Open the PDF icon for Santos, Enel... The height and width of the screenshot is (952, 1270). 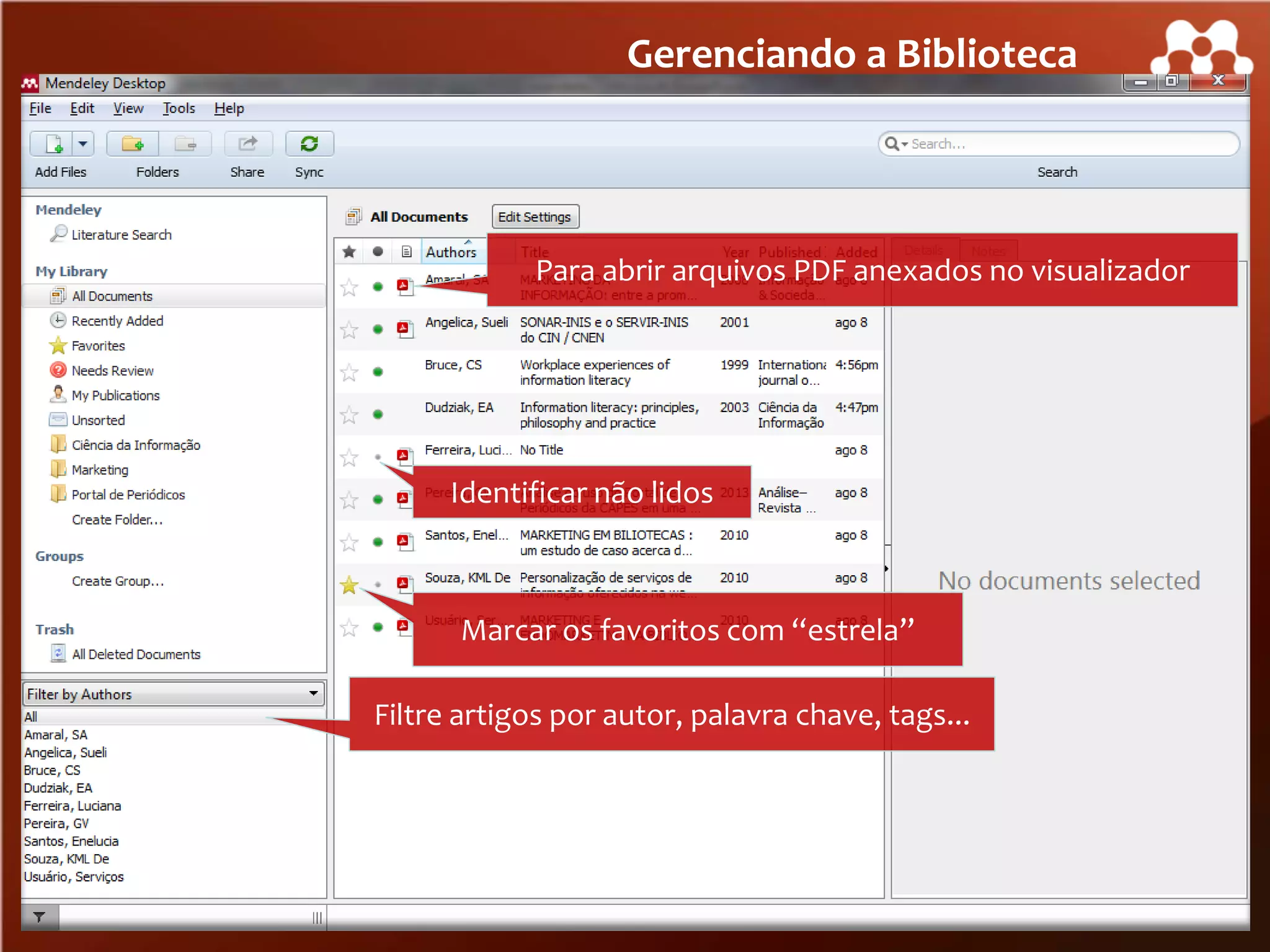tap(405, 542)
